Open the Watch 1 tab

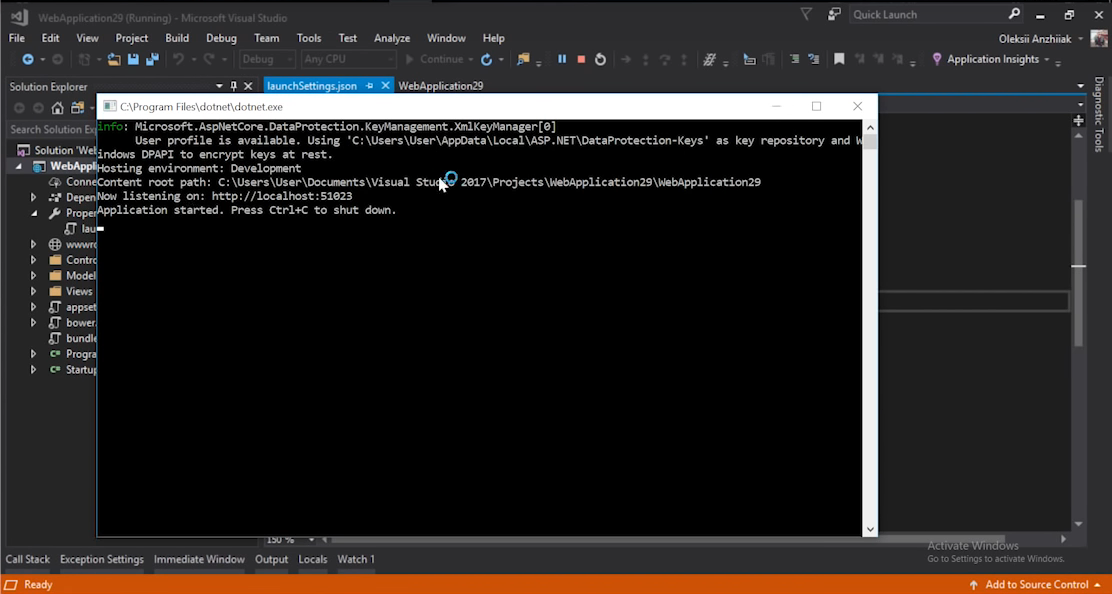[356, 559]
